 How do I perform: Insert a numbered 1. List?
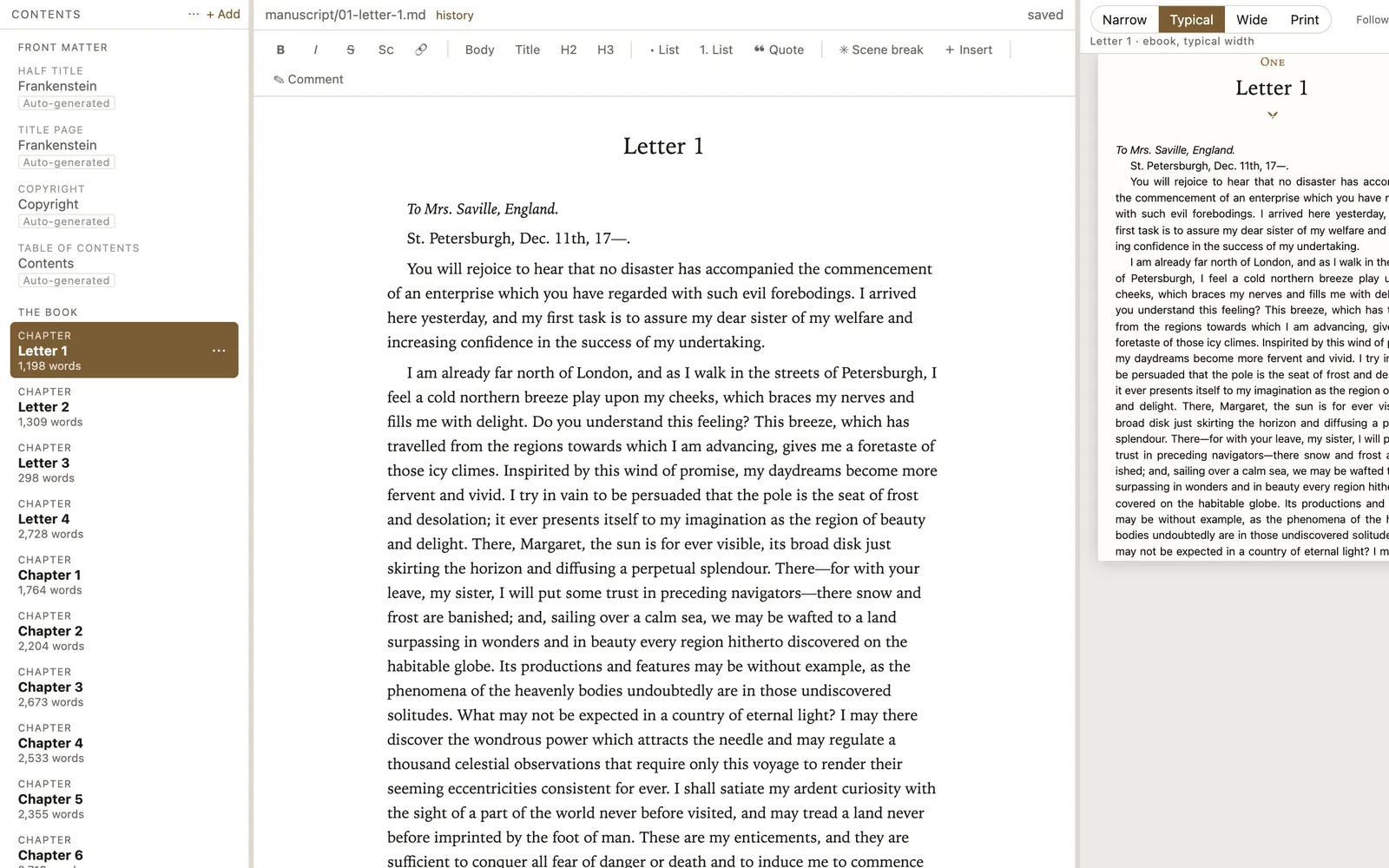(x=716, y=49)
